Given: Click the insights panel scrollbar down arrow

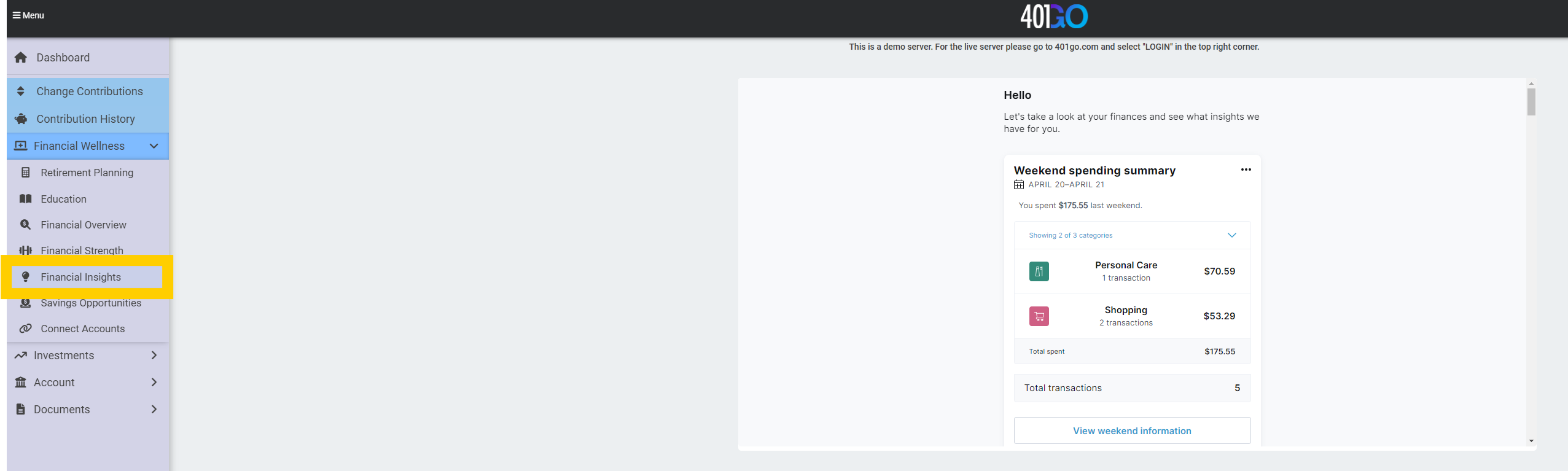Looking at the screenshot, I should [1531, 441].
